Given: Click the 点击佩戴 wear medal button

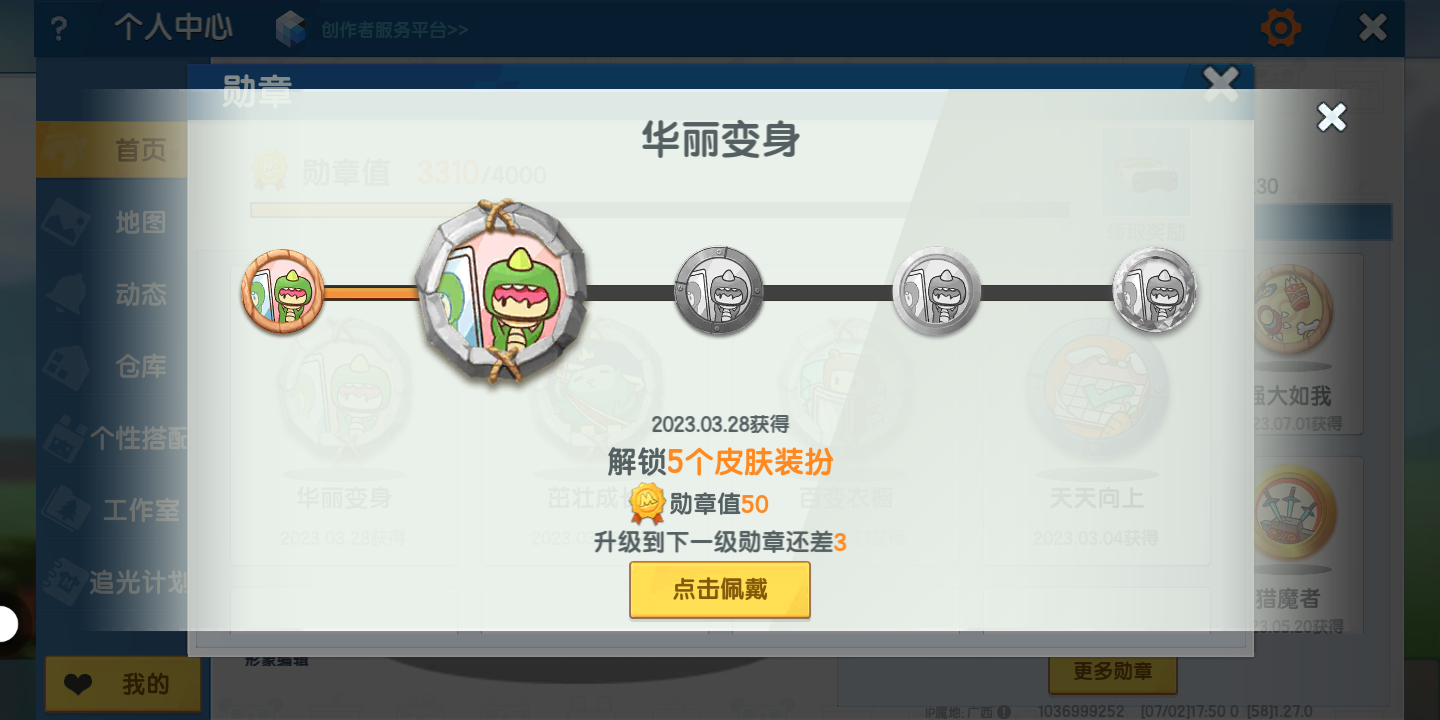Looking at the screenshot, I should coord(720,590).
